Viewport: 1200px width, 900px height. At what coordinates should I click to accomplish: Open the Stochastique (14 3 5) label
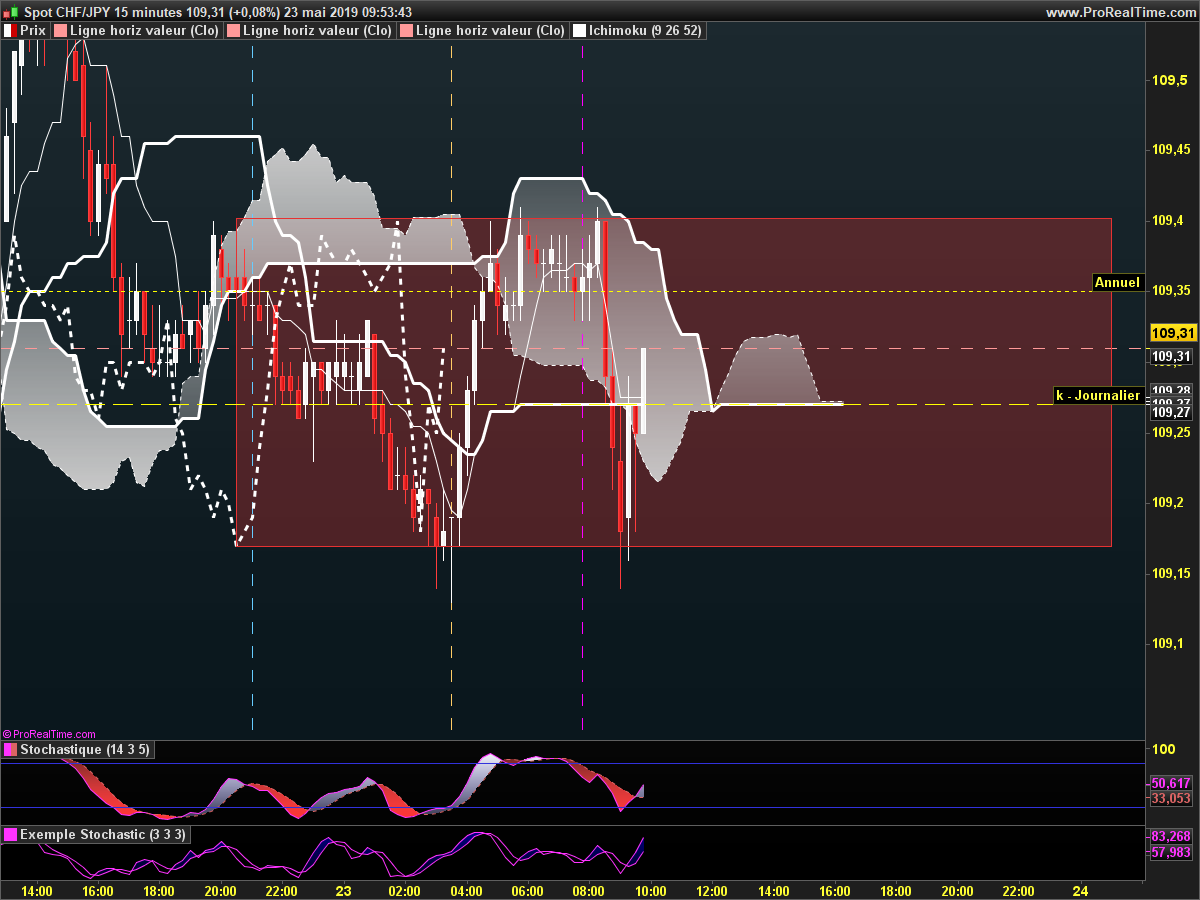pyautogui.click(x=85, y=750)
